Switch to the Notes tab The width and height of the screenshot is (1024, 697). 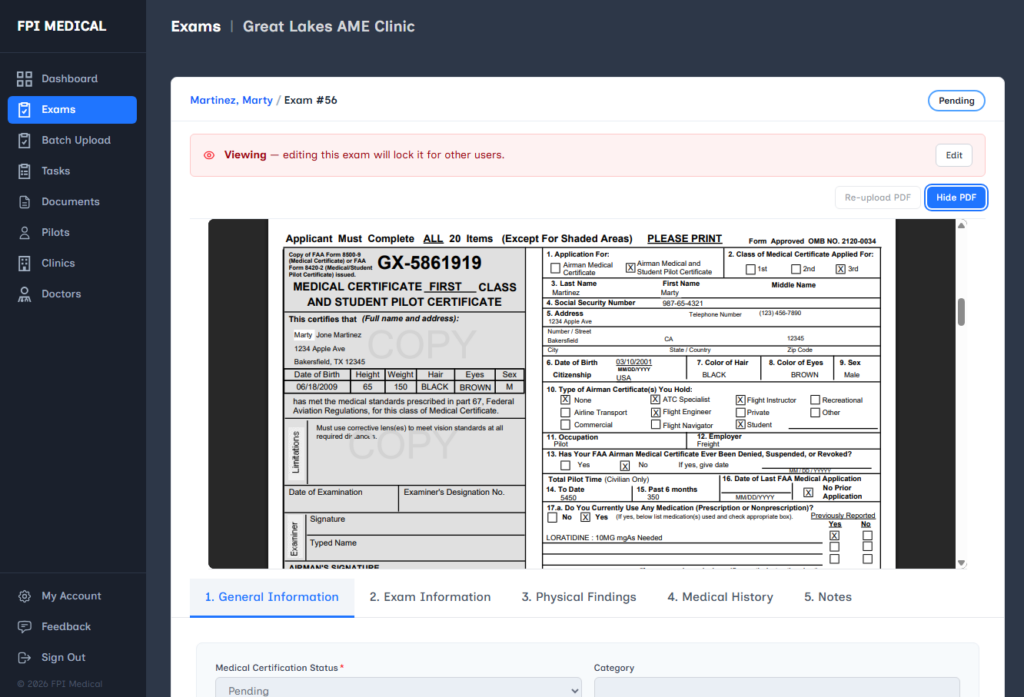(x=827, y=597)
